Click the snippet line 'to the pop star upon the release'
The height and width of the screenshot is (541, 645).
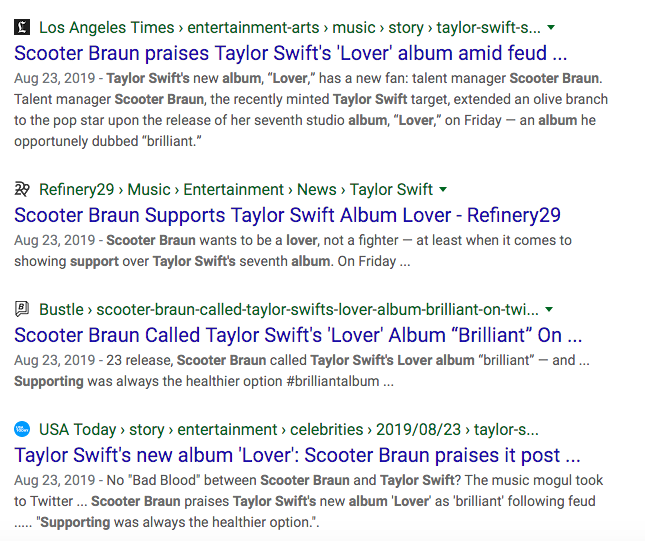(118, 120)
